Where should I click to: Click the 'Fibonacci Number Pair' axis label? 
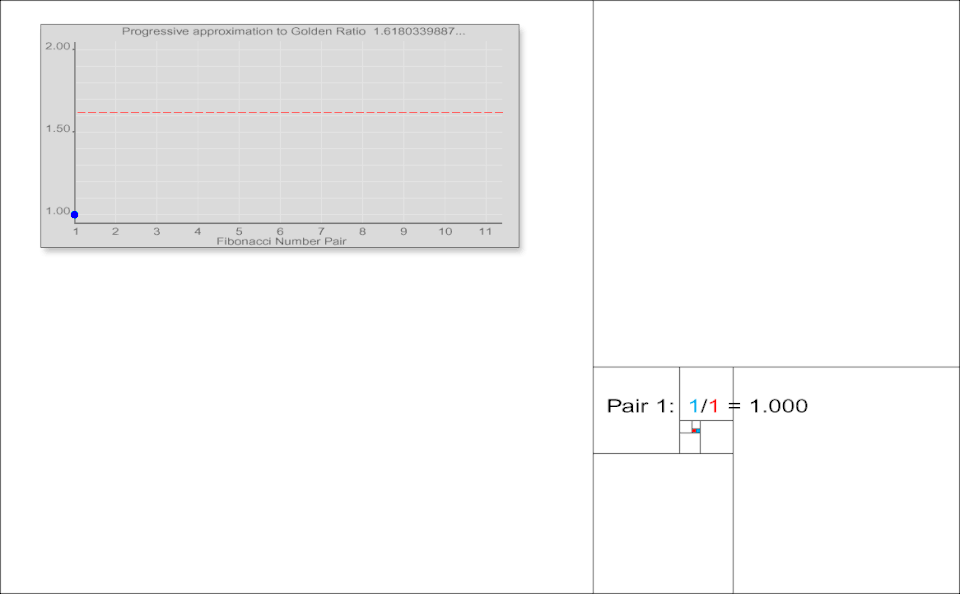282,241
